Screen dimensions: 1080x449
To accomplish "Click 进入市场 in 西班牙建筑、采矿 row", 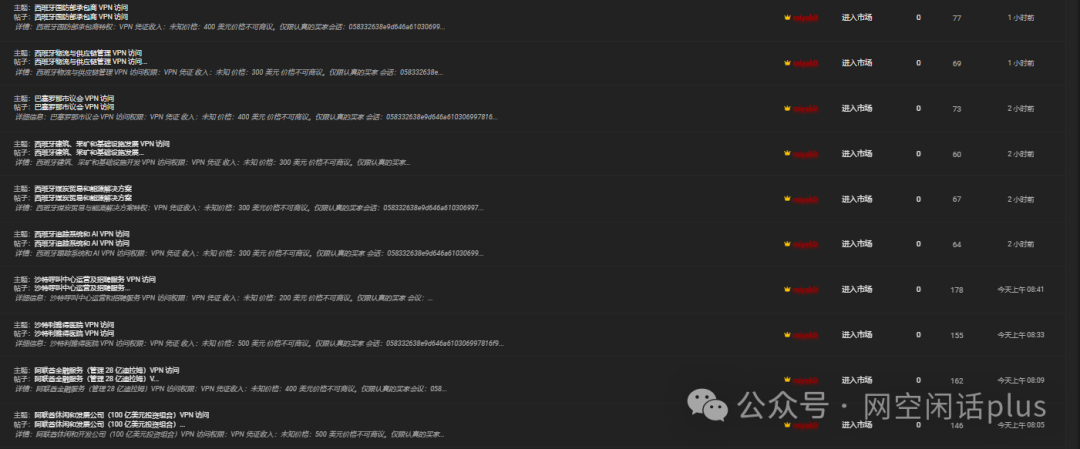I will pos(857,154).
